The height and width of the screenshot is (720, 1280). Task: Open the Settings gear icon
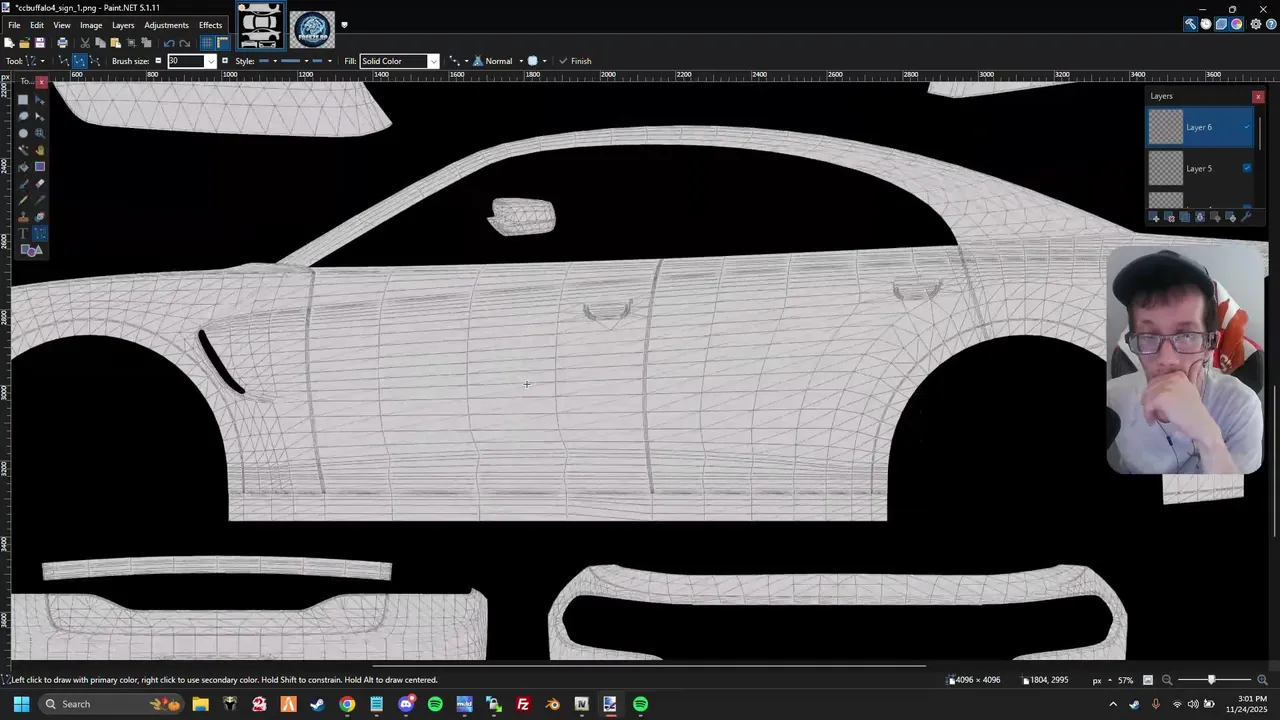pos(1256,25)
